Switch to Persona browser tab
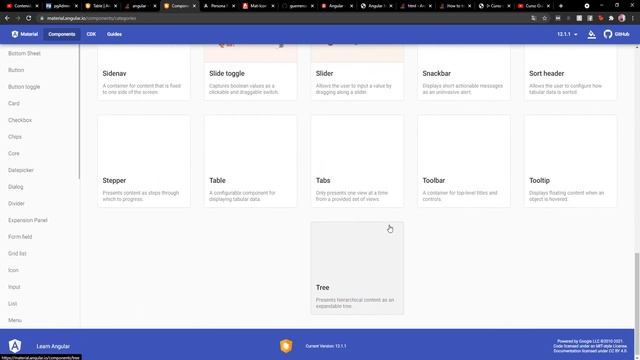This screenshot has height=360, width=640. pyautogui.click(x=218, y=6)
